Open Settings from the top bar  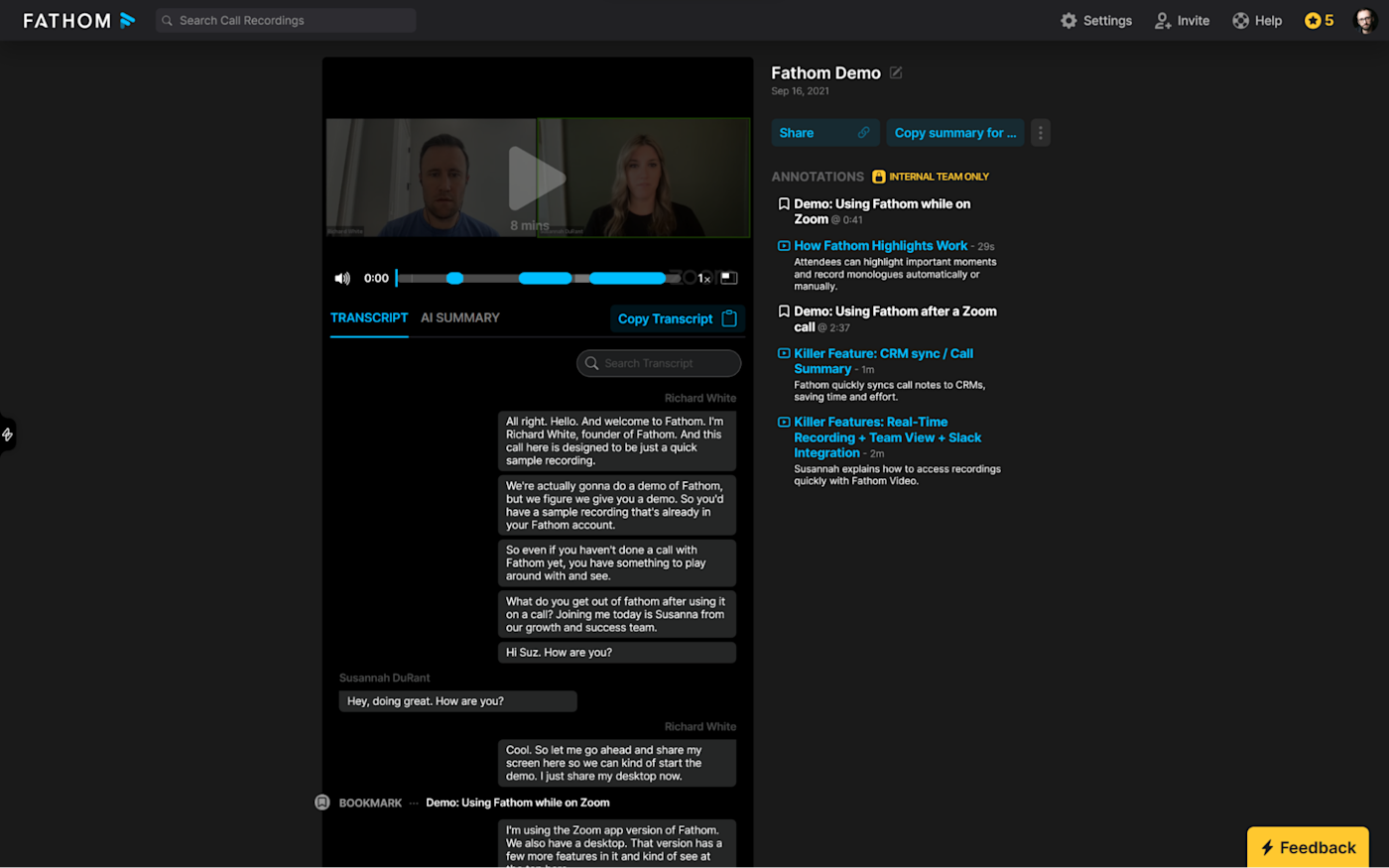[1096, 21]
